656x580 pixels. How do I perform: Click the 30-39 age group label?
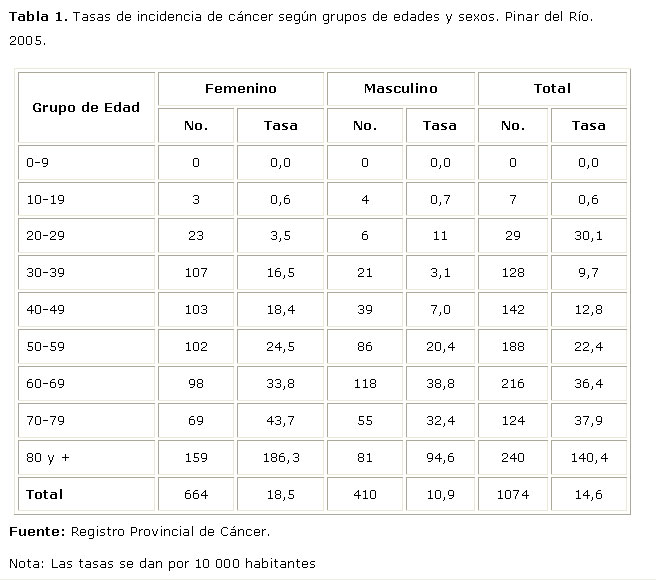pyautogui.click(x=46, y=273)
